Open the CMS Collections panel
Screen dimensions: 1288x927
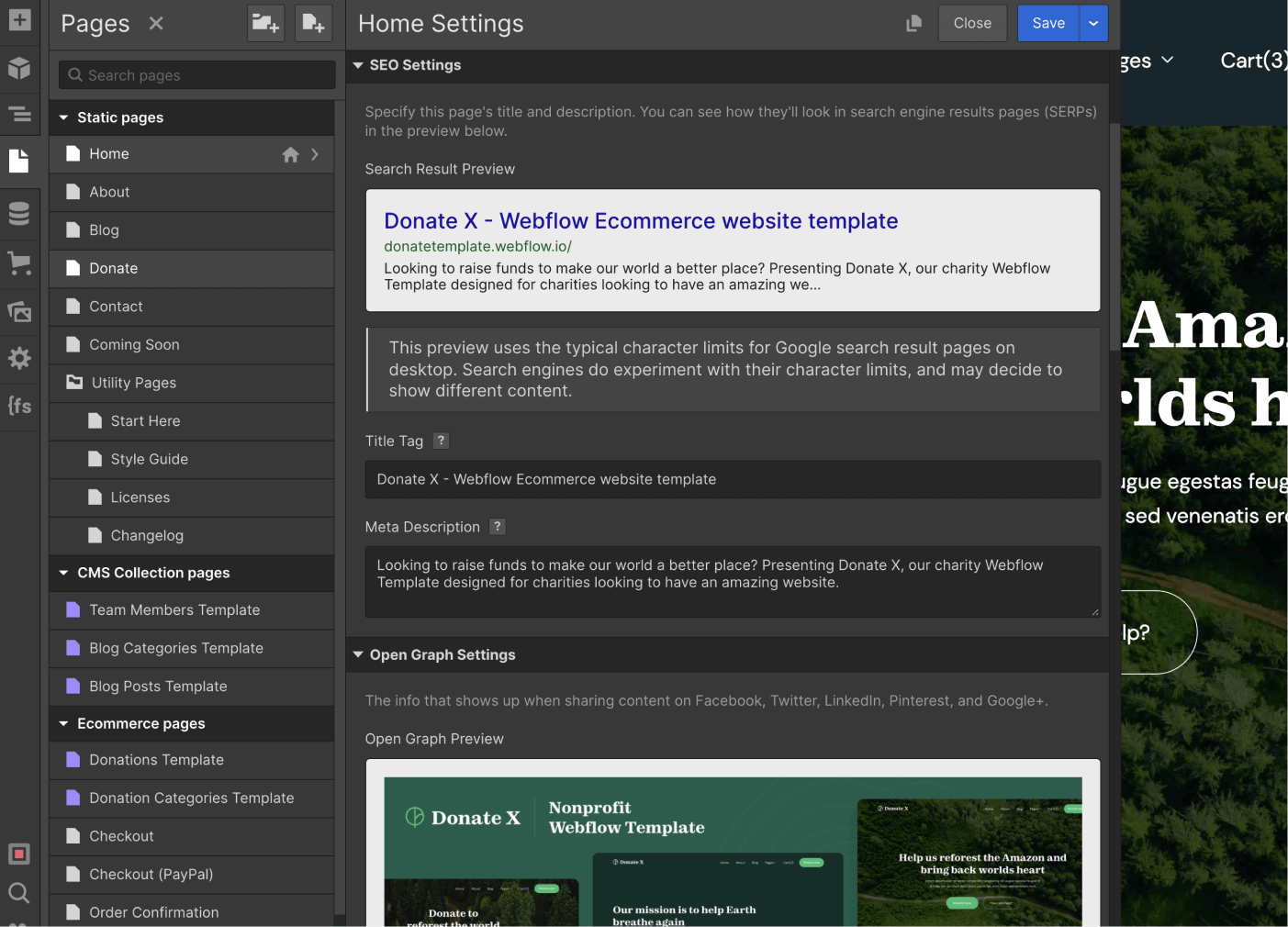[x=20, y=212]
